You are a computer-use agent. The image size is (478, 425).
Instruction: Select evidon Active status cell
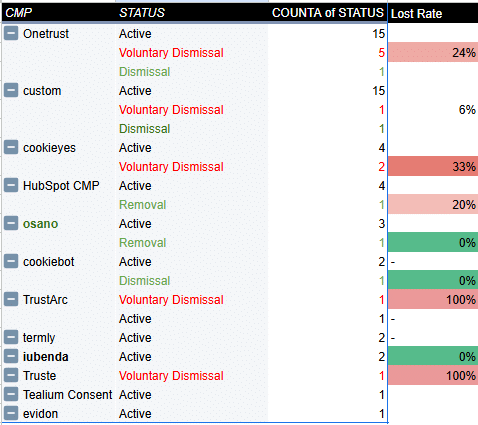[x=192, y=414]
